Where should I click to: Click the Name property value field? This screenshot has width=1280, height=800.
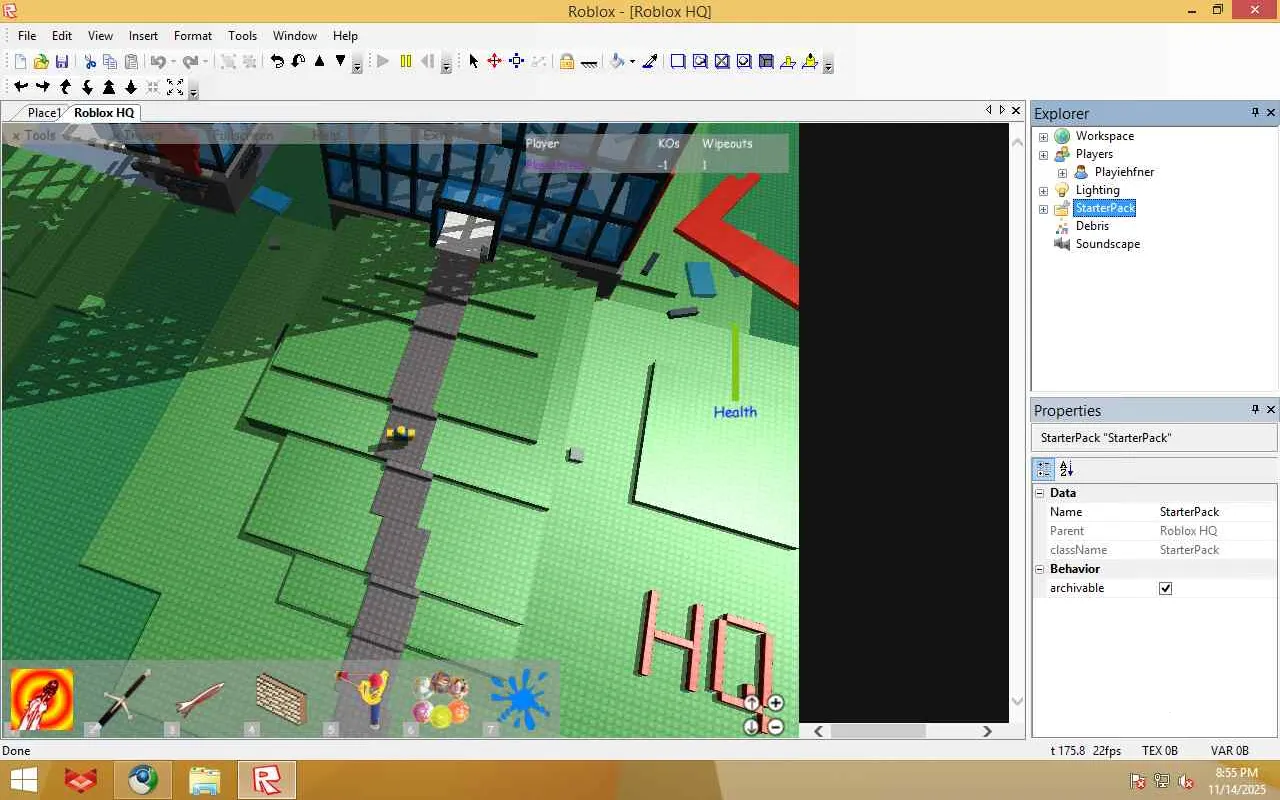(1216, 512)
